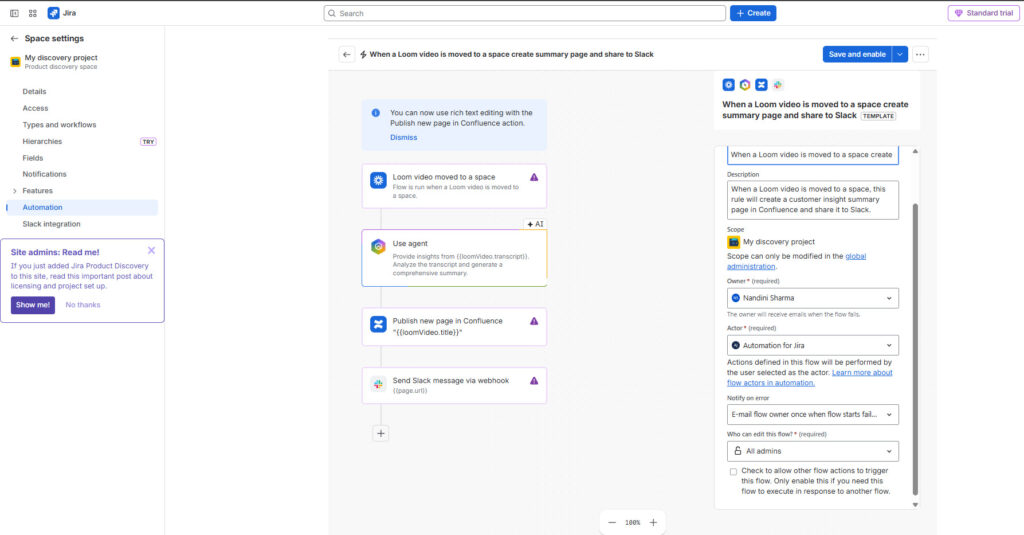Click the Scope value My discovery project

tap(778, 242)
